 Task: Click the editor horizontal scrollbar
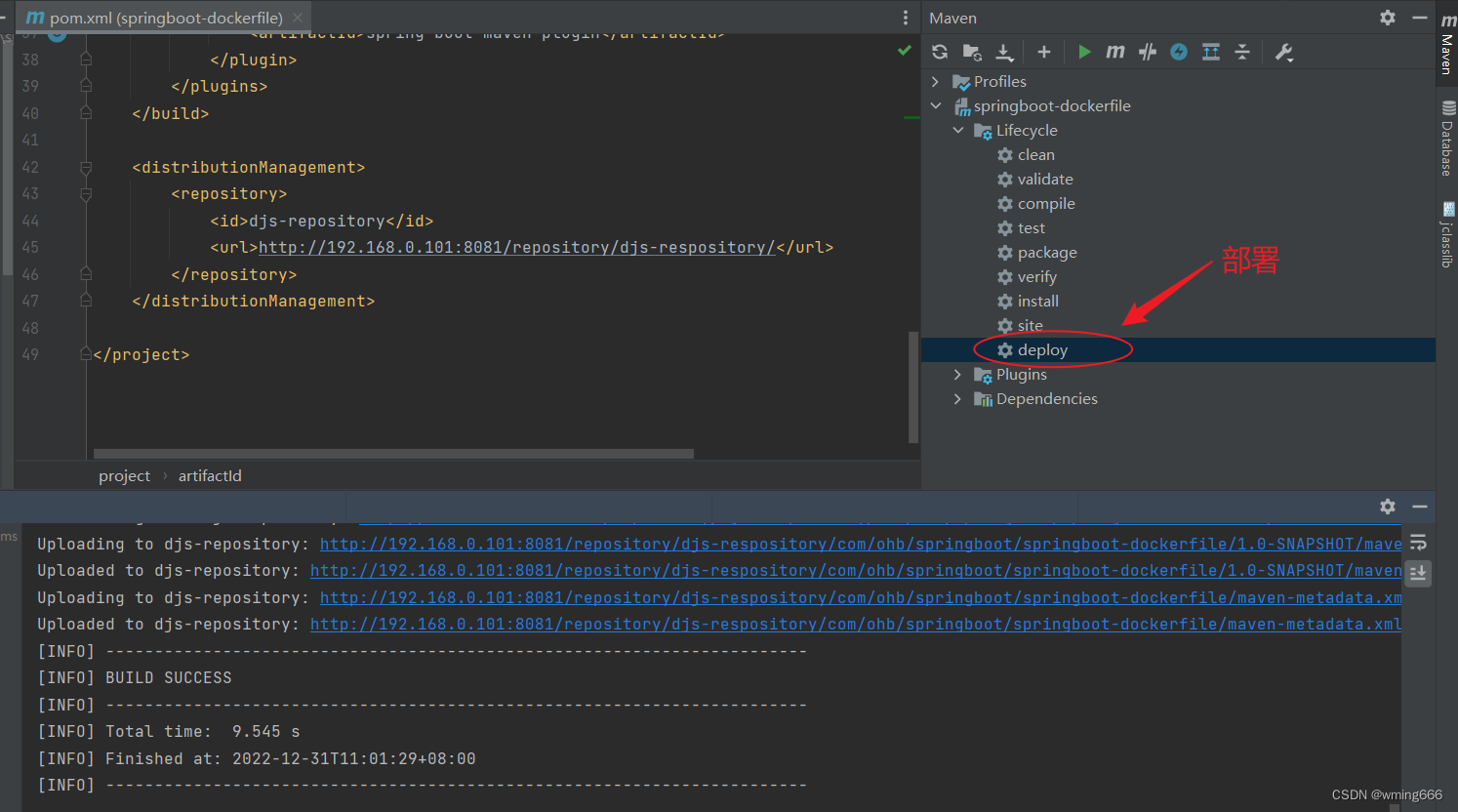click(x=393, y=454)
